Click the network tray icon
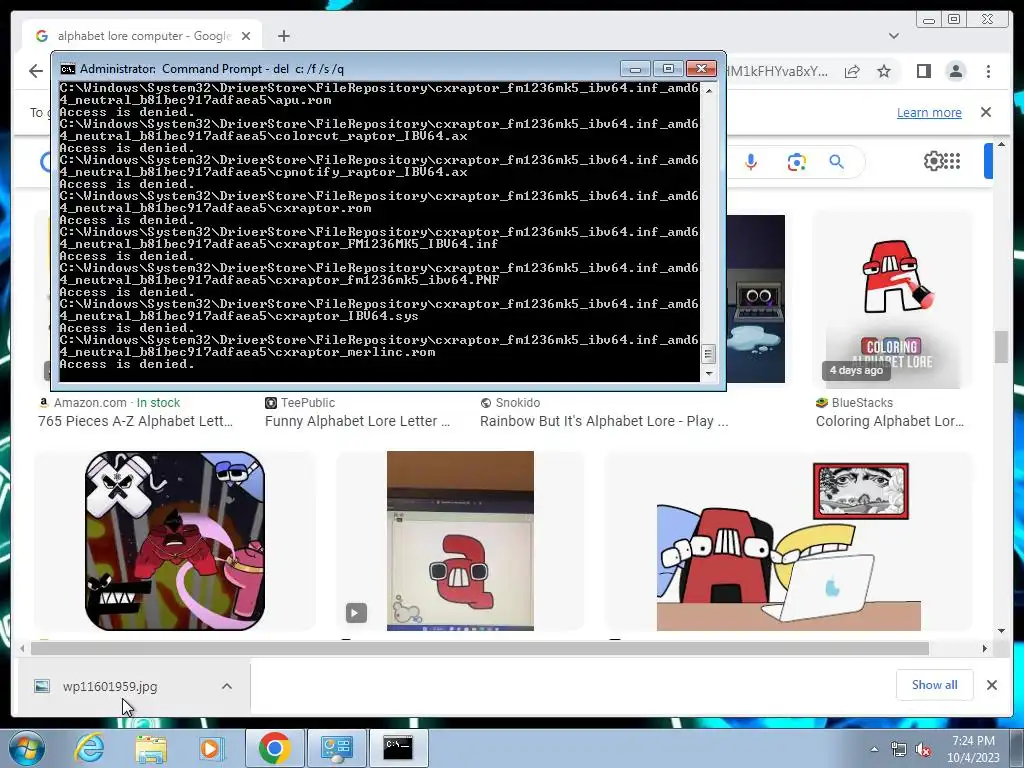 (x=899, y=750)
